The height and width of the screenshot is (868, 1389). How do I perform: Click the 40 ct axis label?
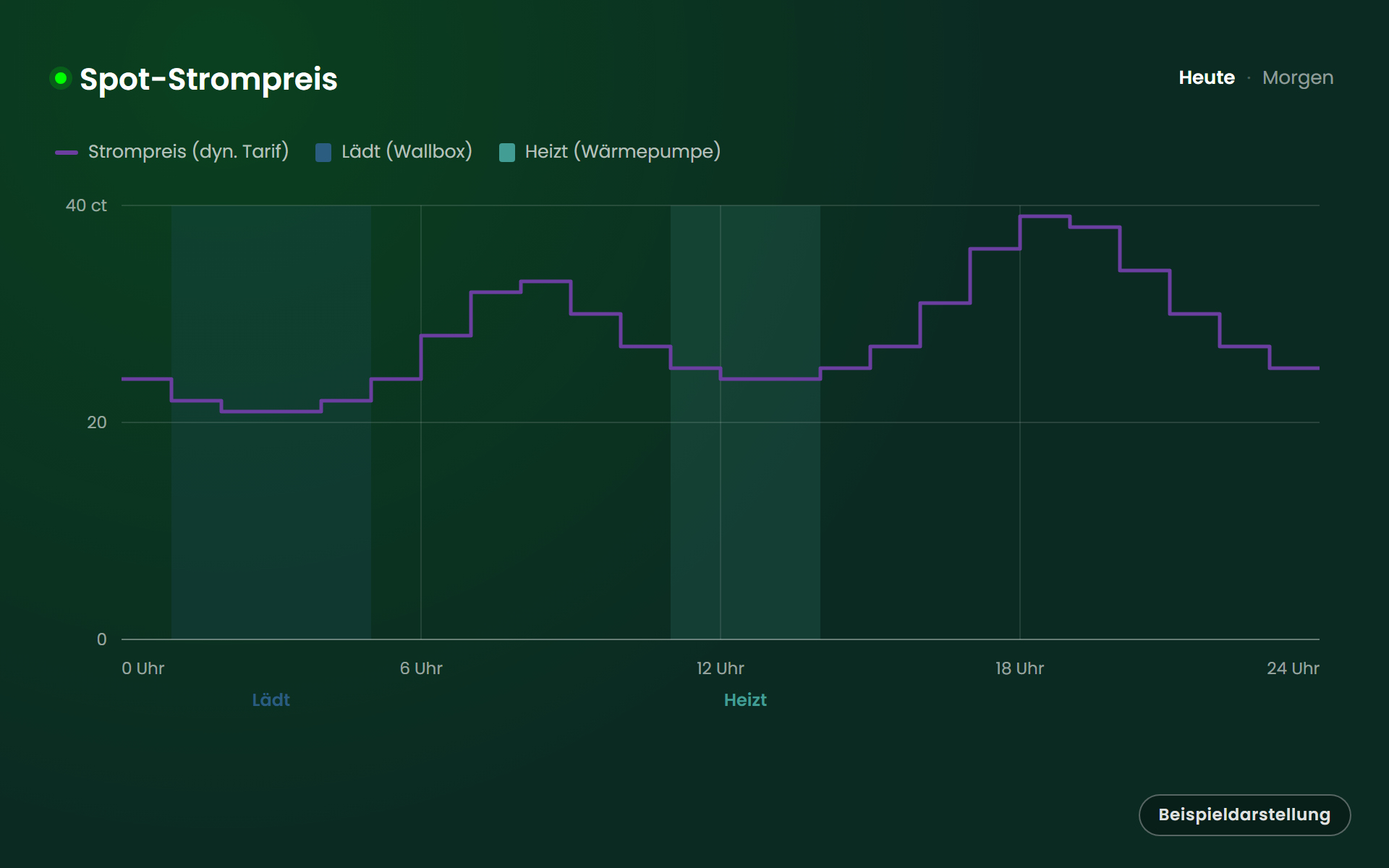(x=86, y=205)
